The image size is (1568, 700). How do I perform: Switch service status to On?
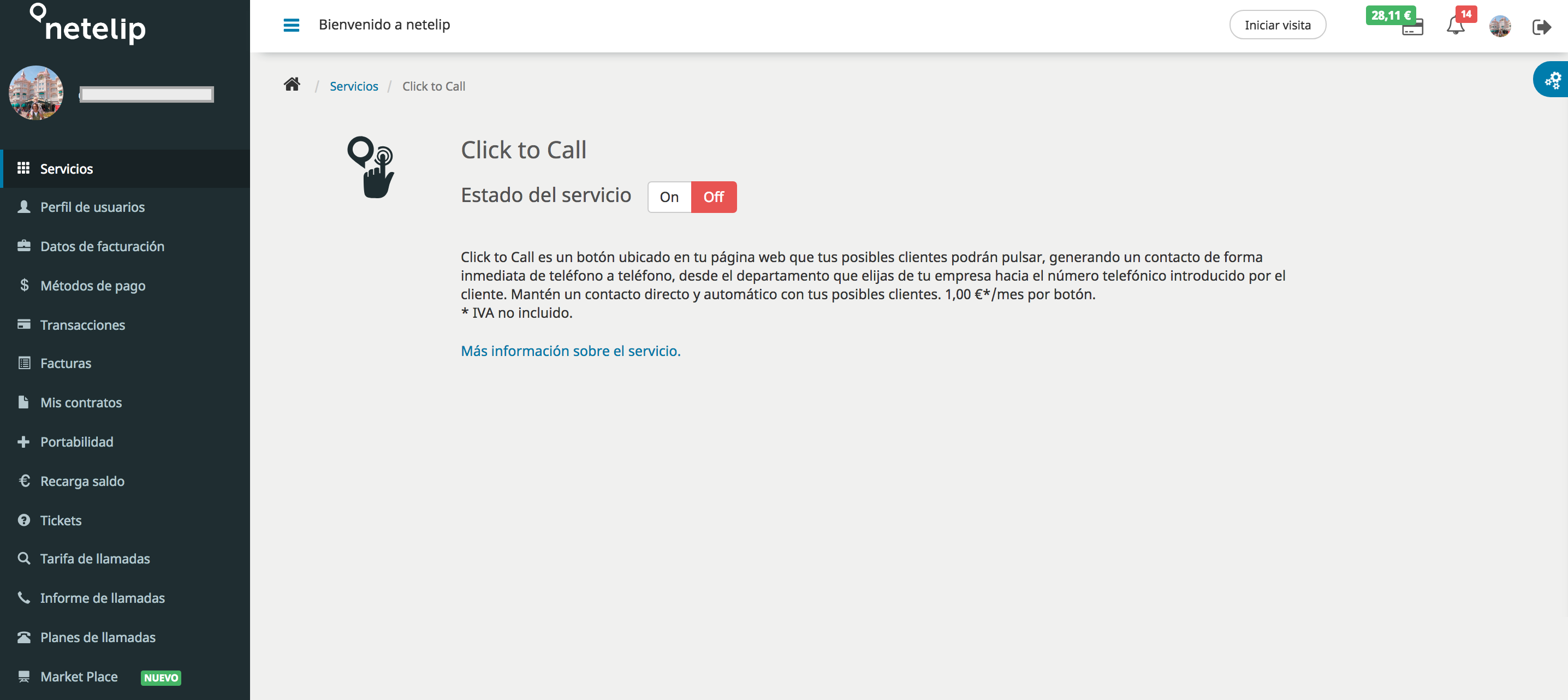pyautogui.click(x=669, y=197)
